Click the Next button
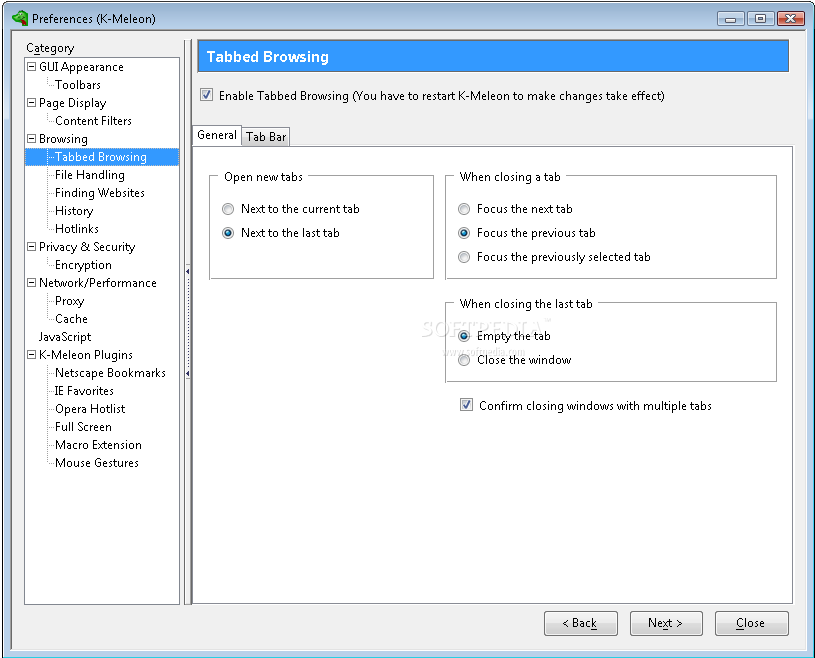Image resolution: width=815 pixels, height=658 pixels. pos(666,623)
